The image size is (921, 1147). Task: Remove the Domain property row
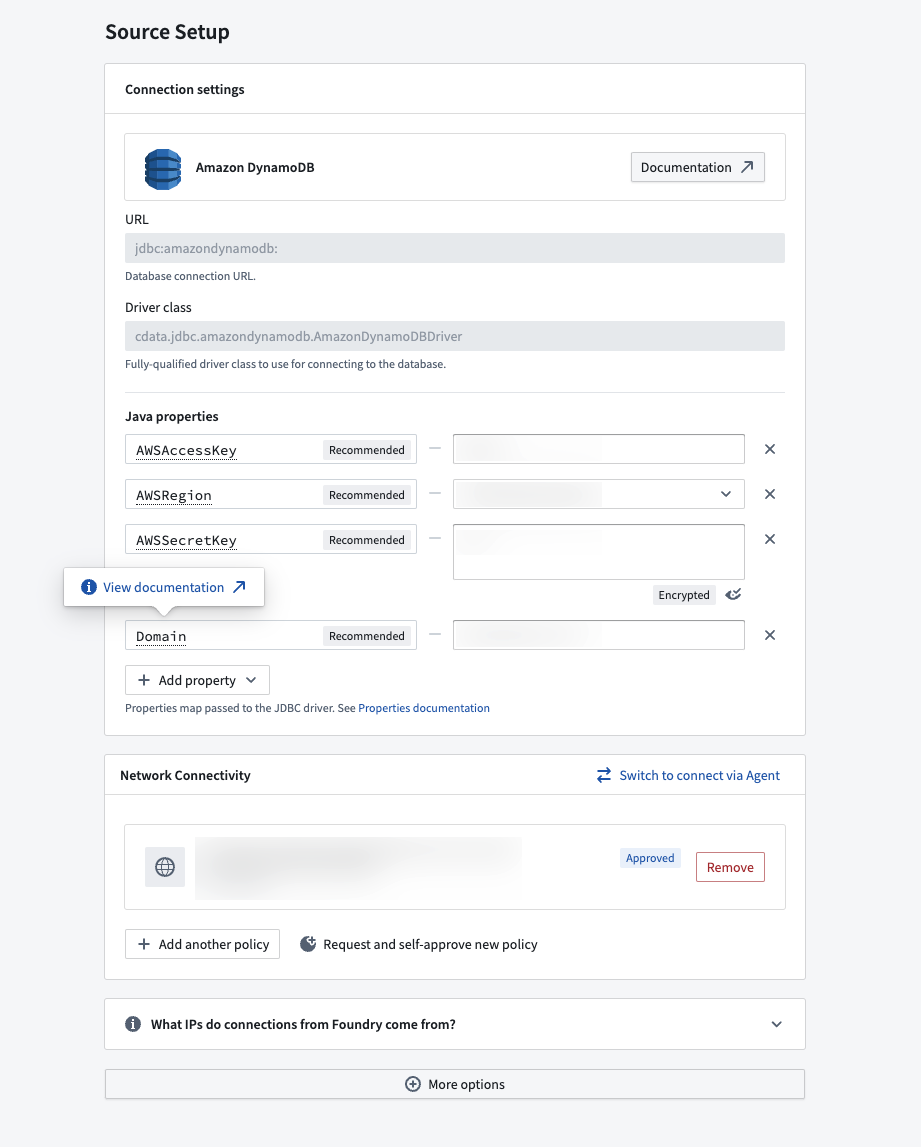(770, 635)
